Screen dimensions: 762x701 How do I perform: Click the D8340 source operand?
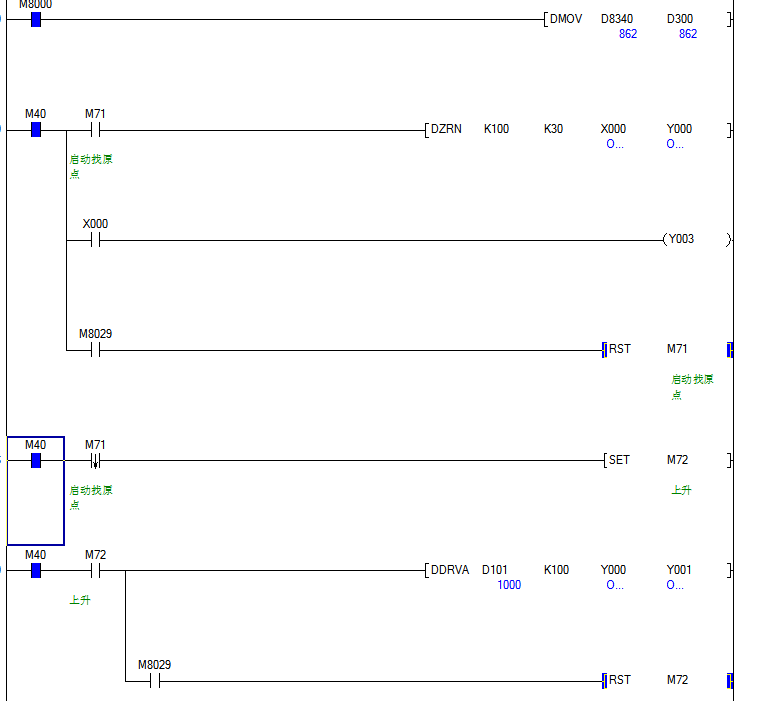[x=616, y=19]
